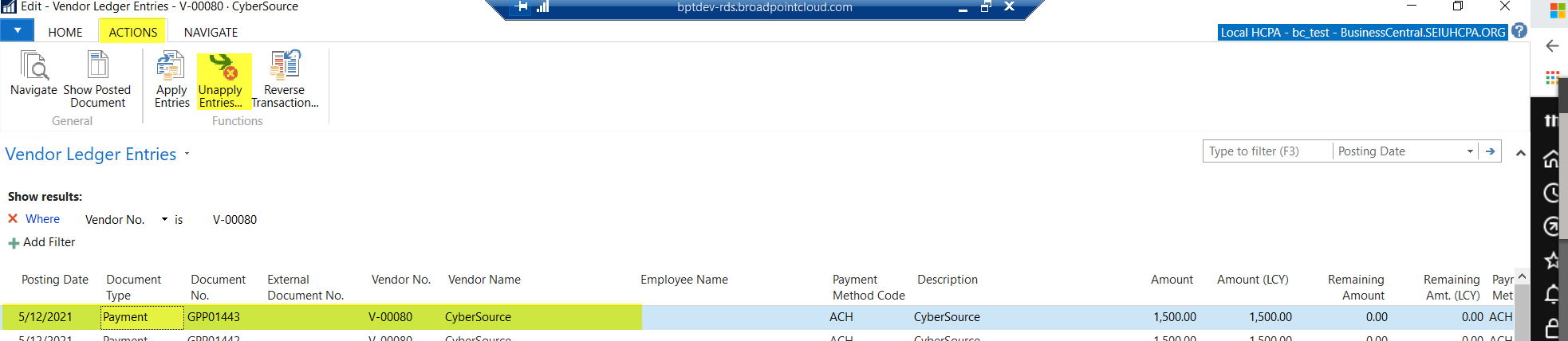This screenshot has width=1568, height=341.
Task: Check remote connection signal strength icon
Action: pos(543,6)
